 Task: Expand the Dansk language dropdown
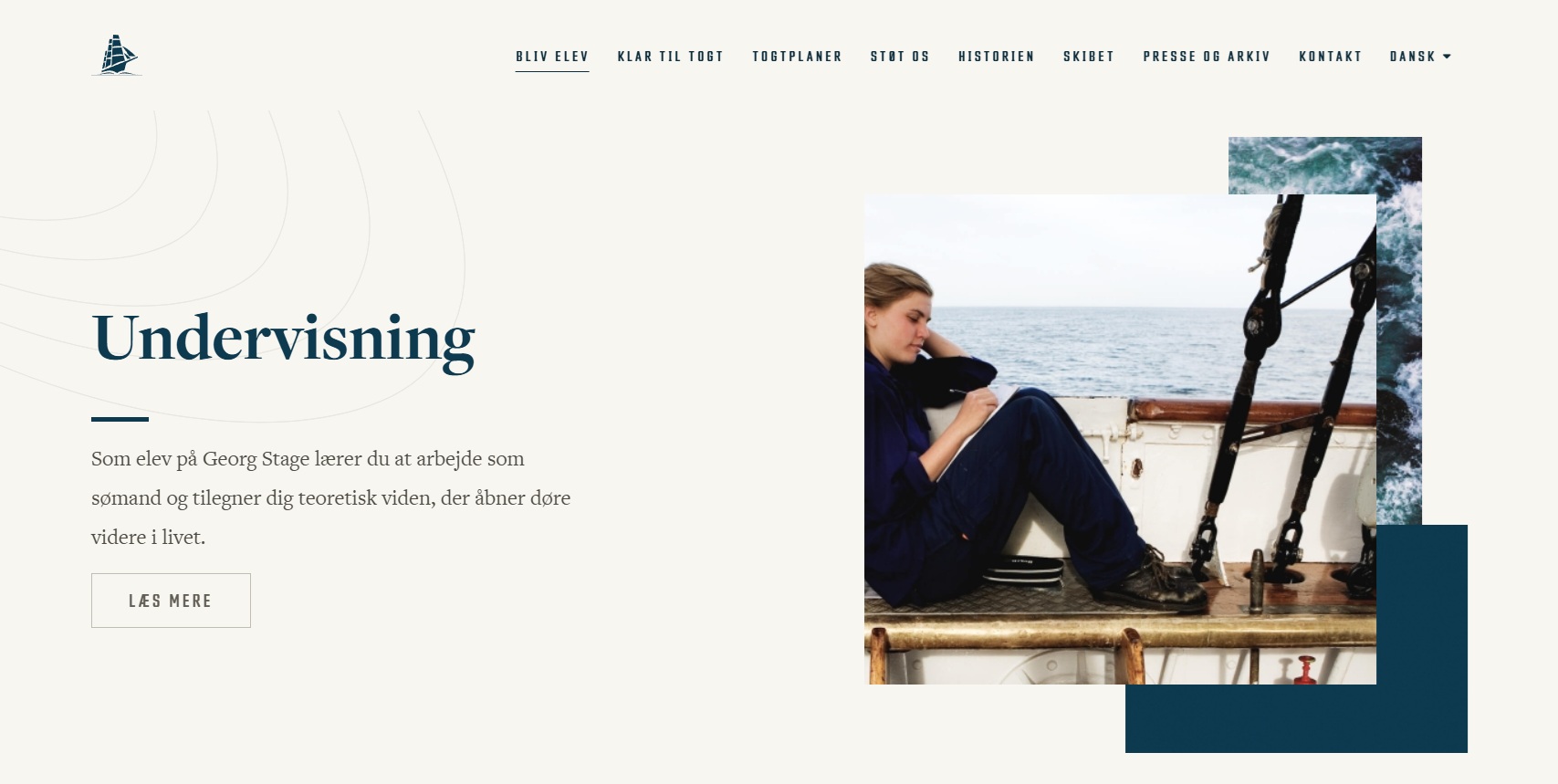tap(1420, 57)
